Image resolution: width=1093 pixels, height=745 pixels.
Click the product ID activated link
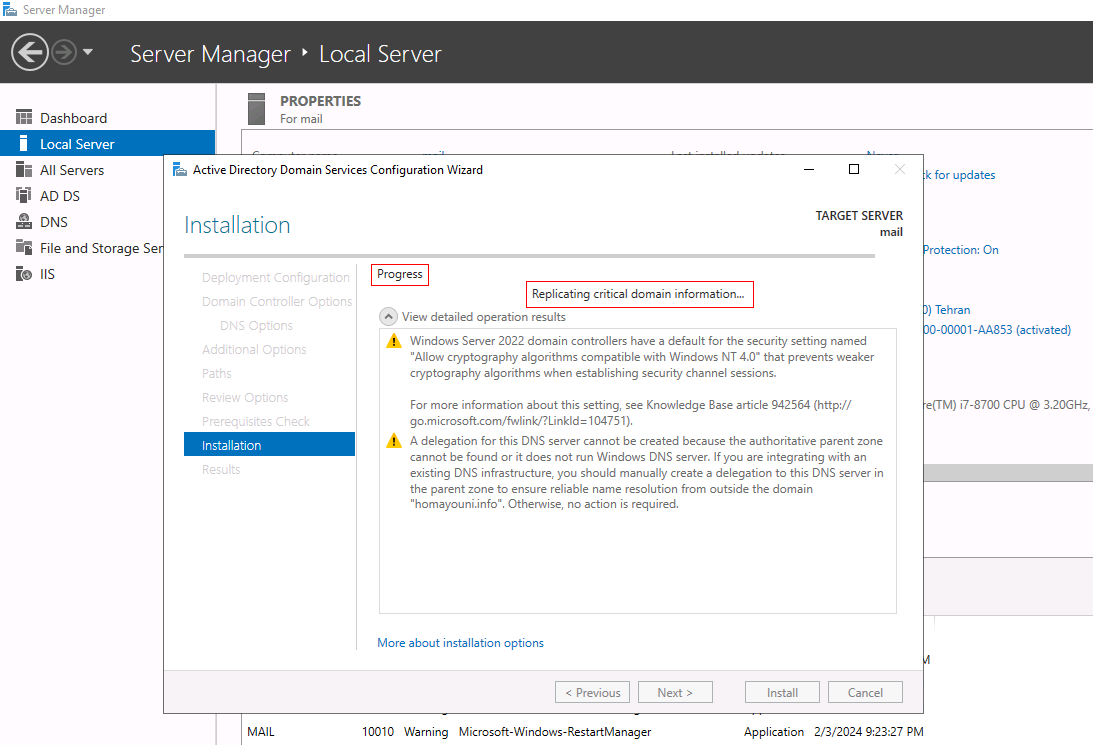[997, 330]
